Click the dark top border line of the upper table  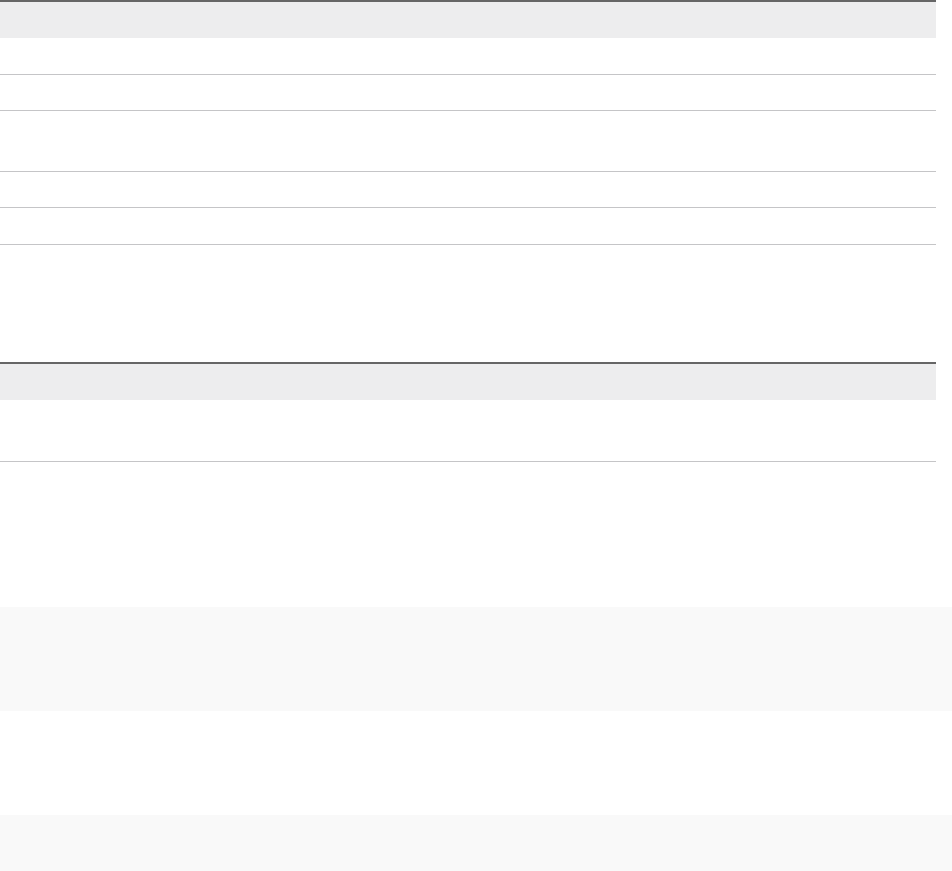coord(468,1)
